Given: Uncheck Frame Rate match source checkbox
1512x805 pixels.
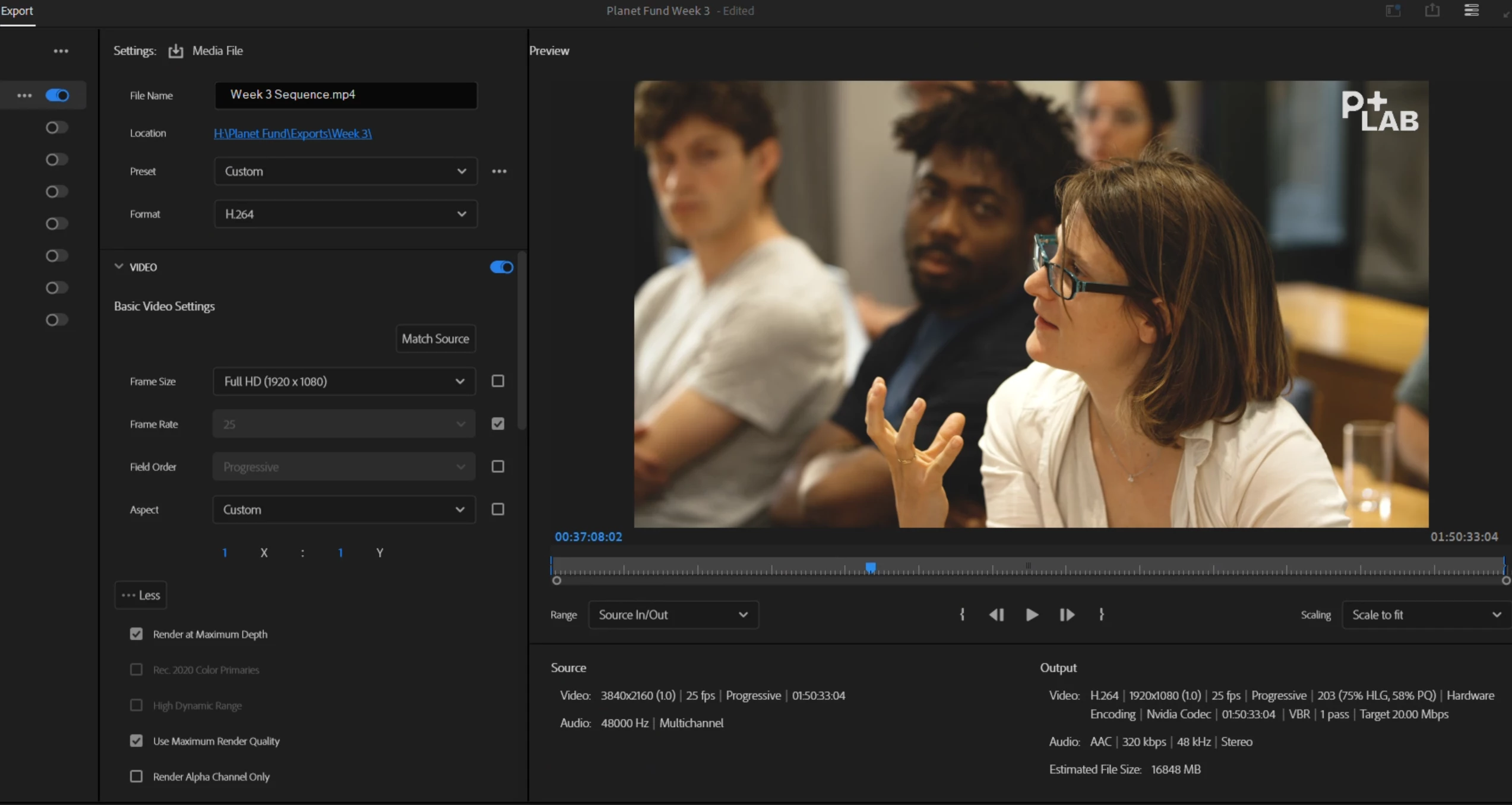Looking at the screenshot, I should coord(498,424).
